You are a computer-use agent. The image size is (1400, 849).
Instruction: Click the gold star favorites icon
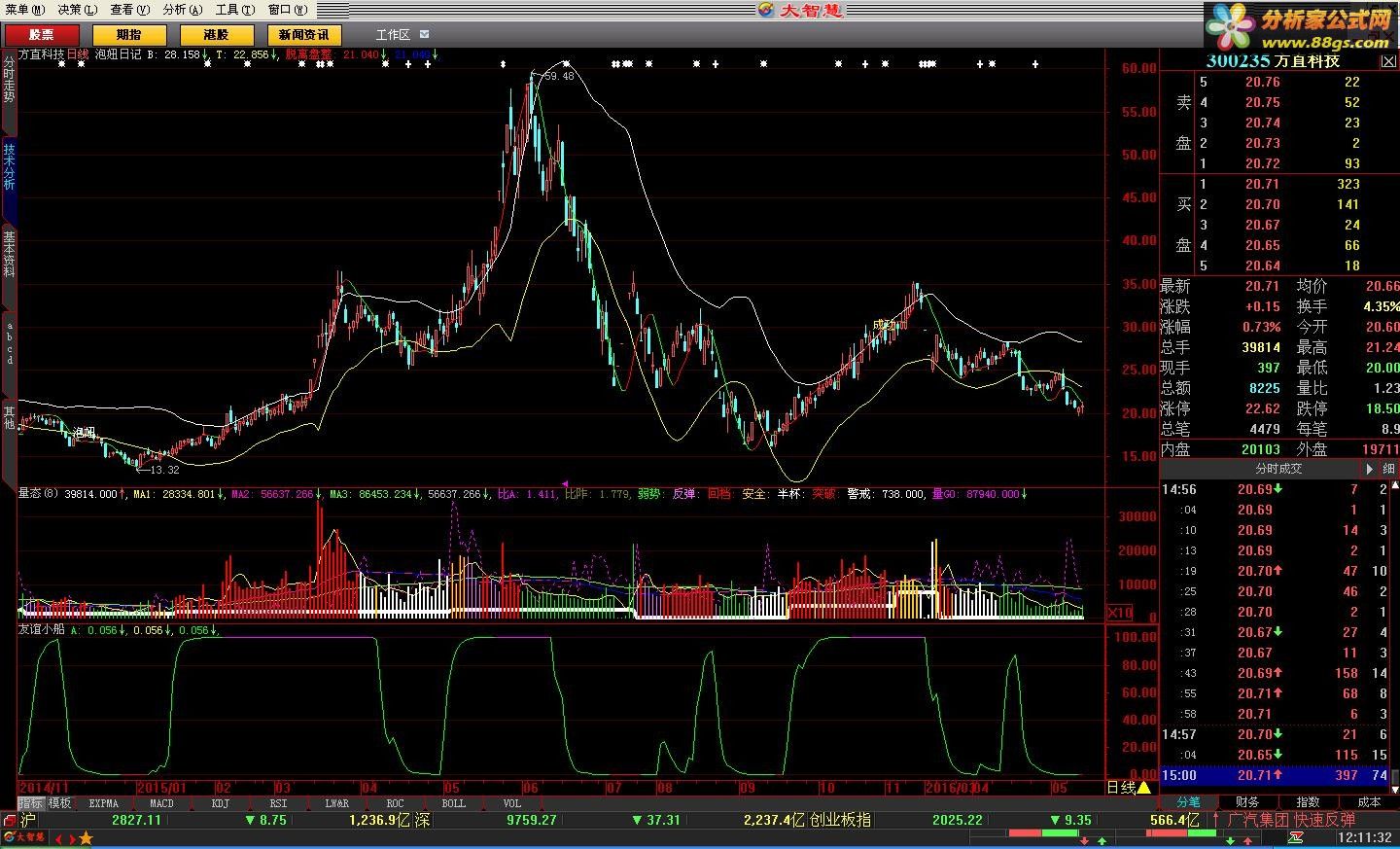(86, 838)
